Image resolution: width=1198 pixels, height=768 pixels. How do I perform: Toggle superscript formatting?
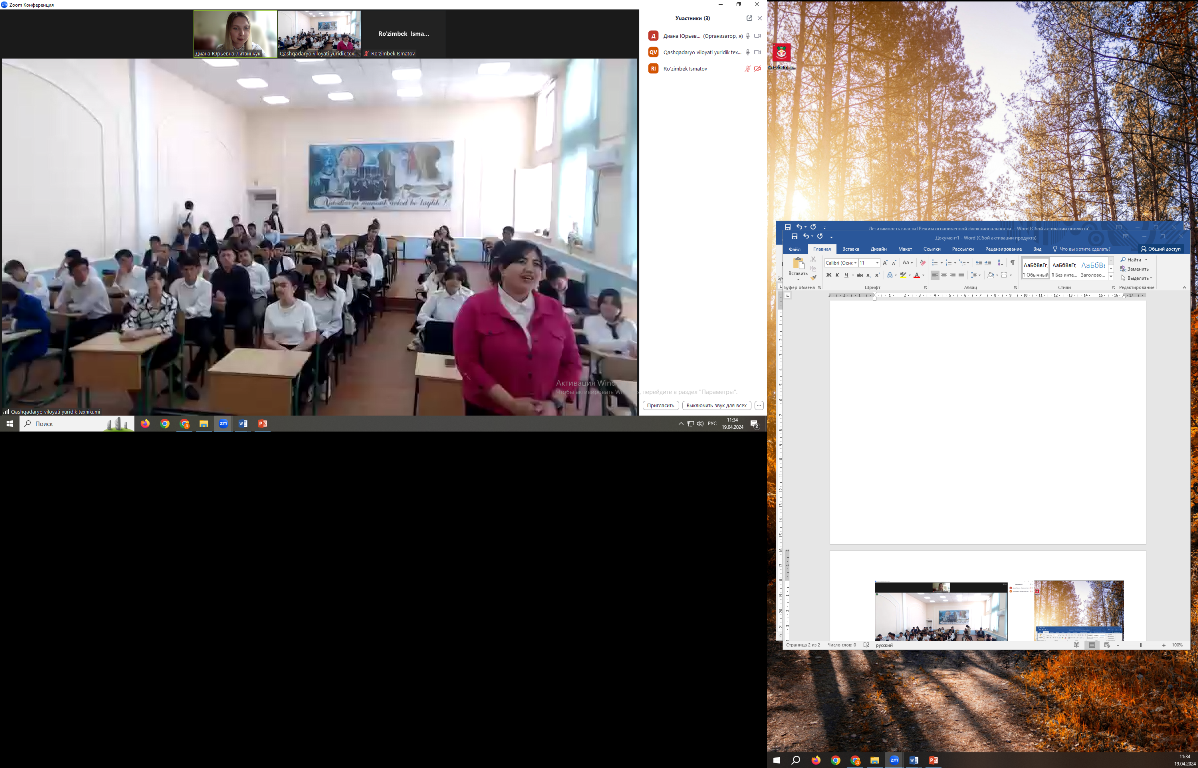tap(876, 275)
